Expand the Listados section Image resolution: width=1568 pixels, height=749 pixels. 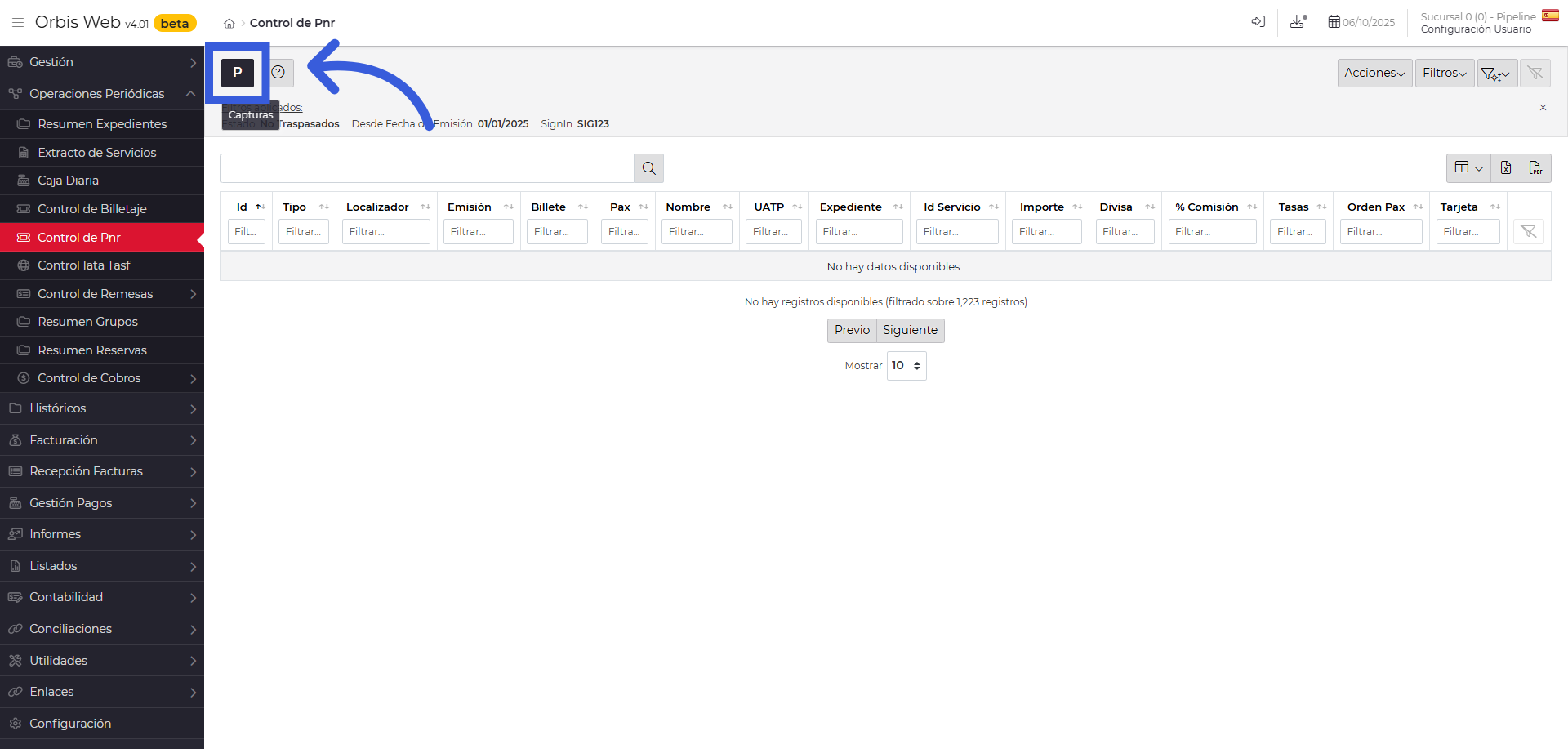(x=102, y=566)
